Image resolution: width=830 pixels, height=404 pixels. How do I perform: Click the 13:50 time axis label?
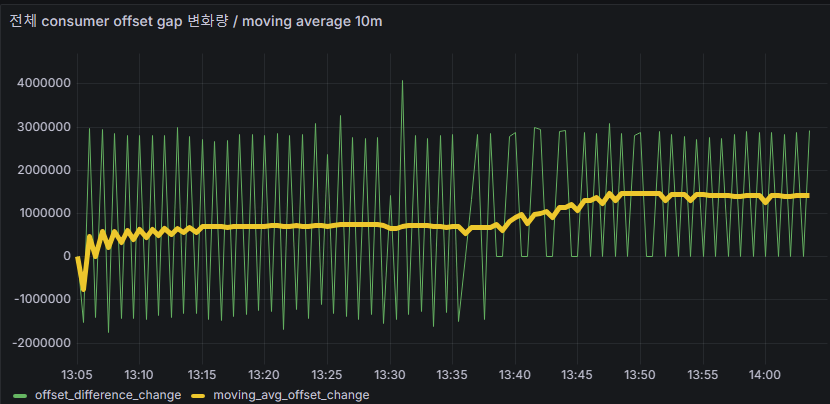[639, 375]
